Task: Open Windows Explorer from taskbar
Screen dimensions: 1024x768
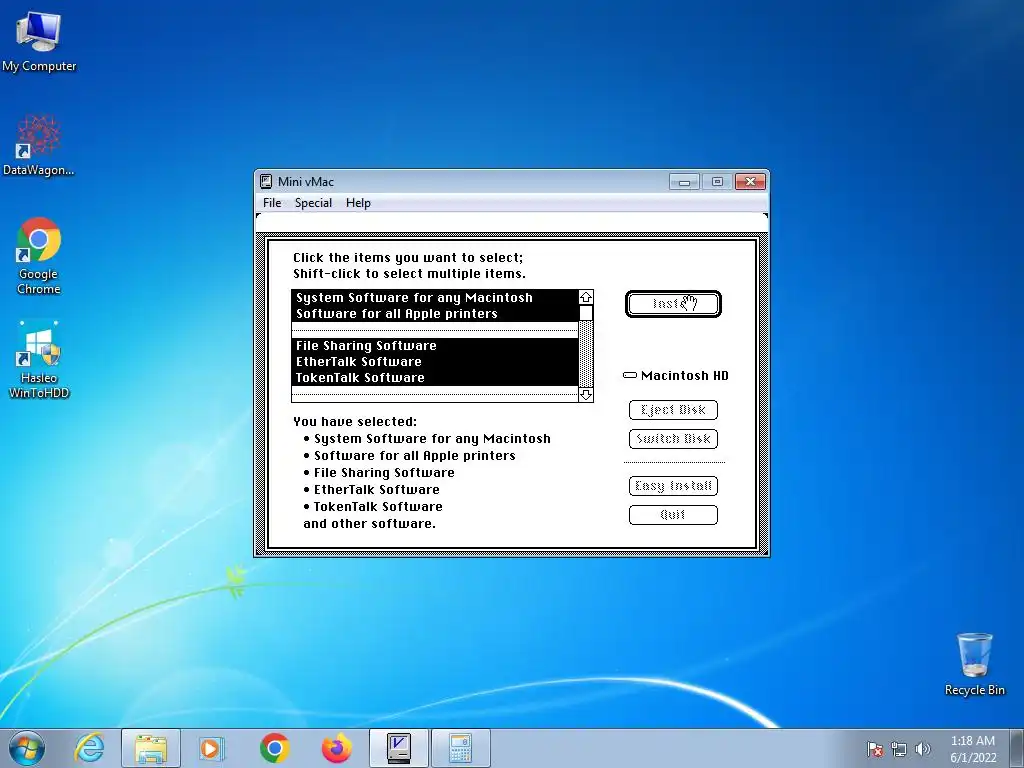Action: (x=151, y=748)
